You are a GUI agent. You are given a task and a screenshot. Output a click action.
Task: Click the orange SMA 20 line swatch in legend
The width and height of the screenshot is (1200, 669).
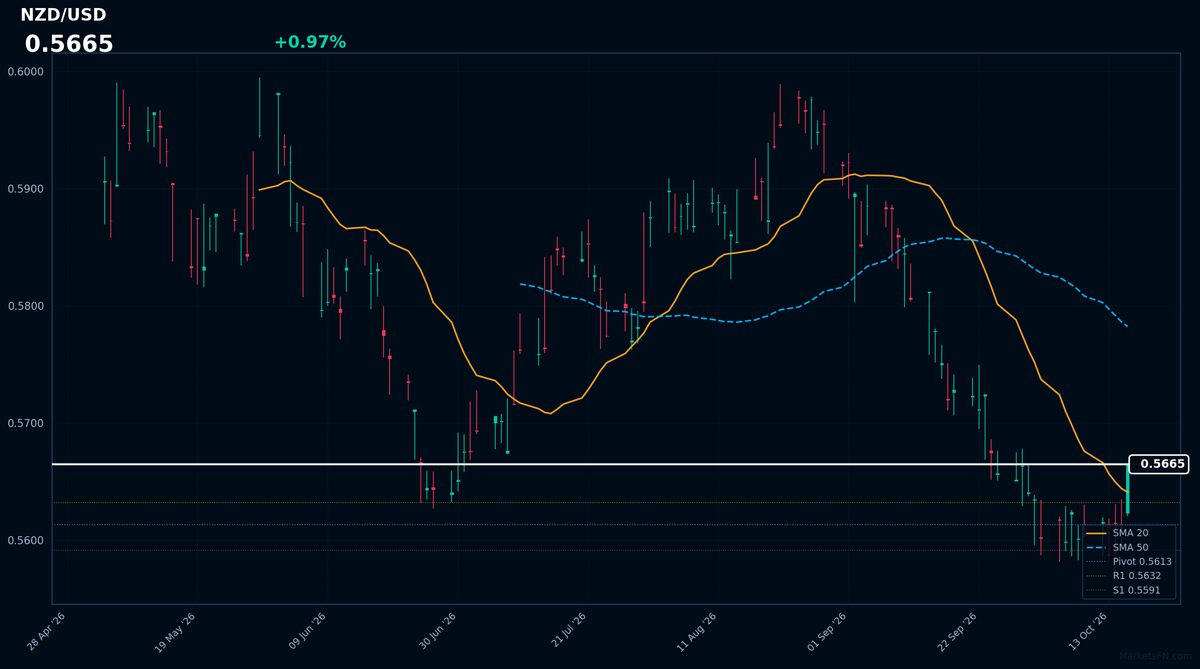click(x=1096, y=533)
